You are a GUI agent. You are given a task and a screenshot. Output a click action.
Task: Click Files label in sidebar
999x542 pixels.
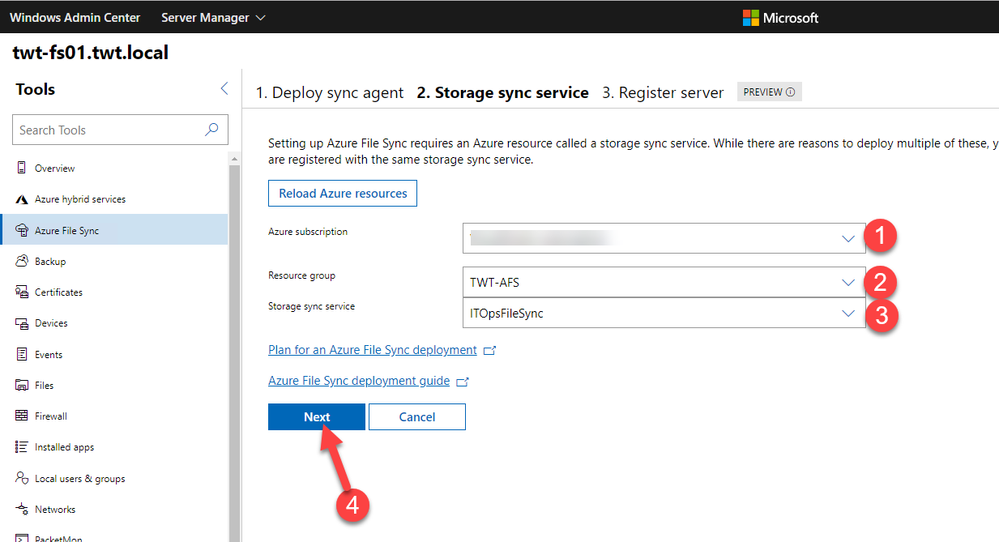44,385
